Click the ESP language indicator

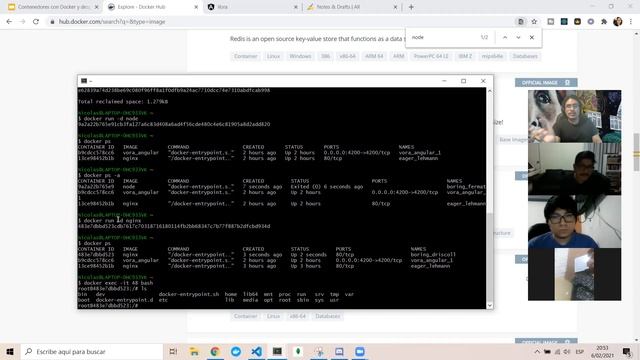point(579,351)
